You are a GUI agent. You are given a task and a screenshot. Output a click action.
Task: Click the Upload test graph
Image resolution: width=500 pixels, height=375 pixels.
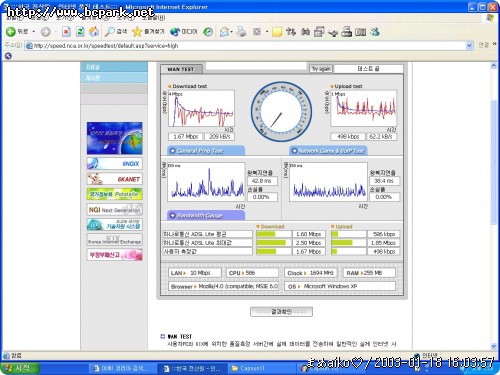point(363,109)
